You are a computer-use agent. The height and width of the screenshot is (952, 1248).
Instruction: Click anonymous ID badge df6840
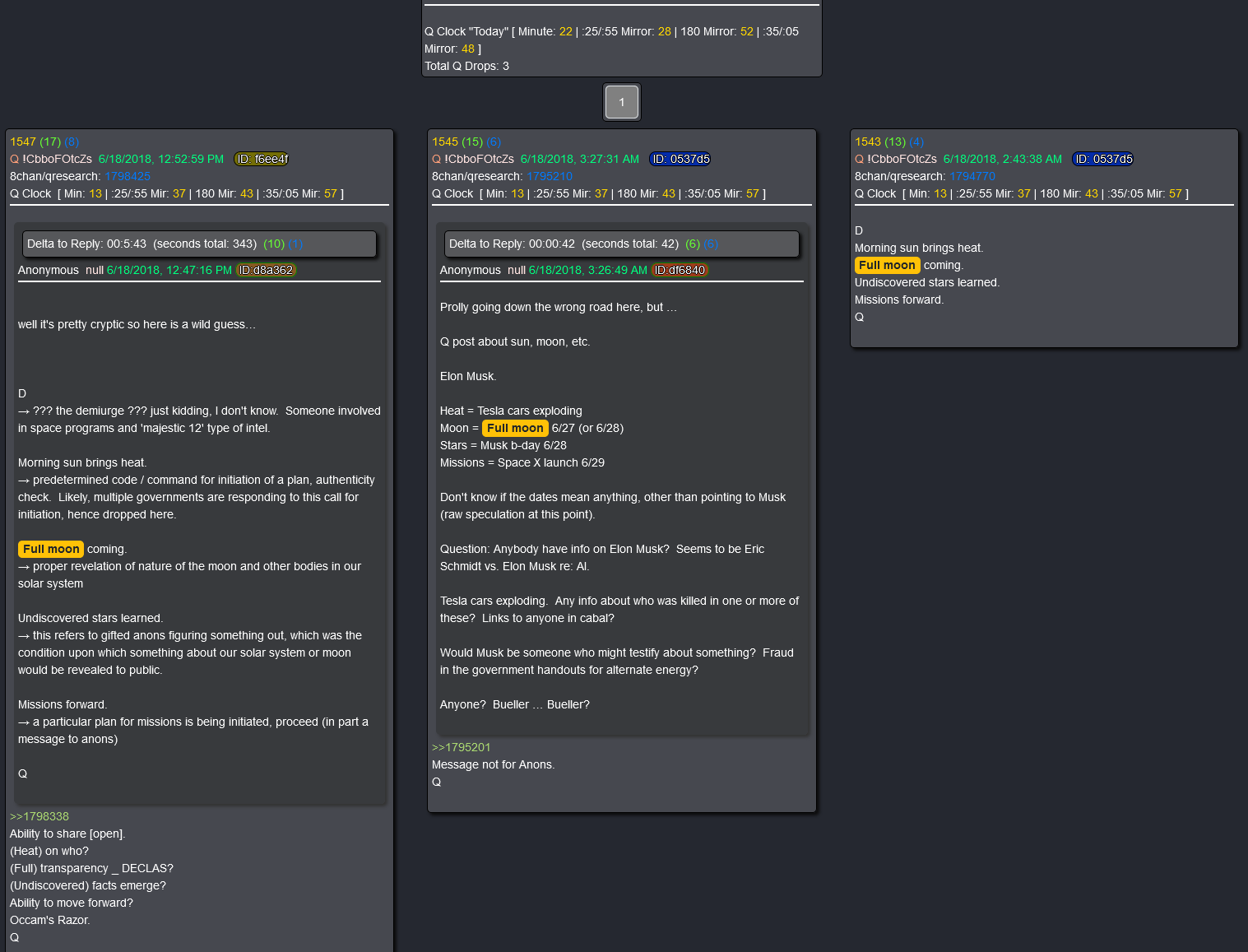click(x=680, y=270)
